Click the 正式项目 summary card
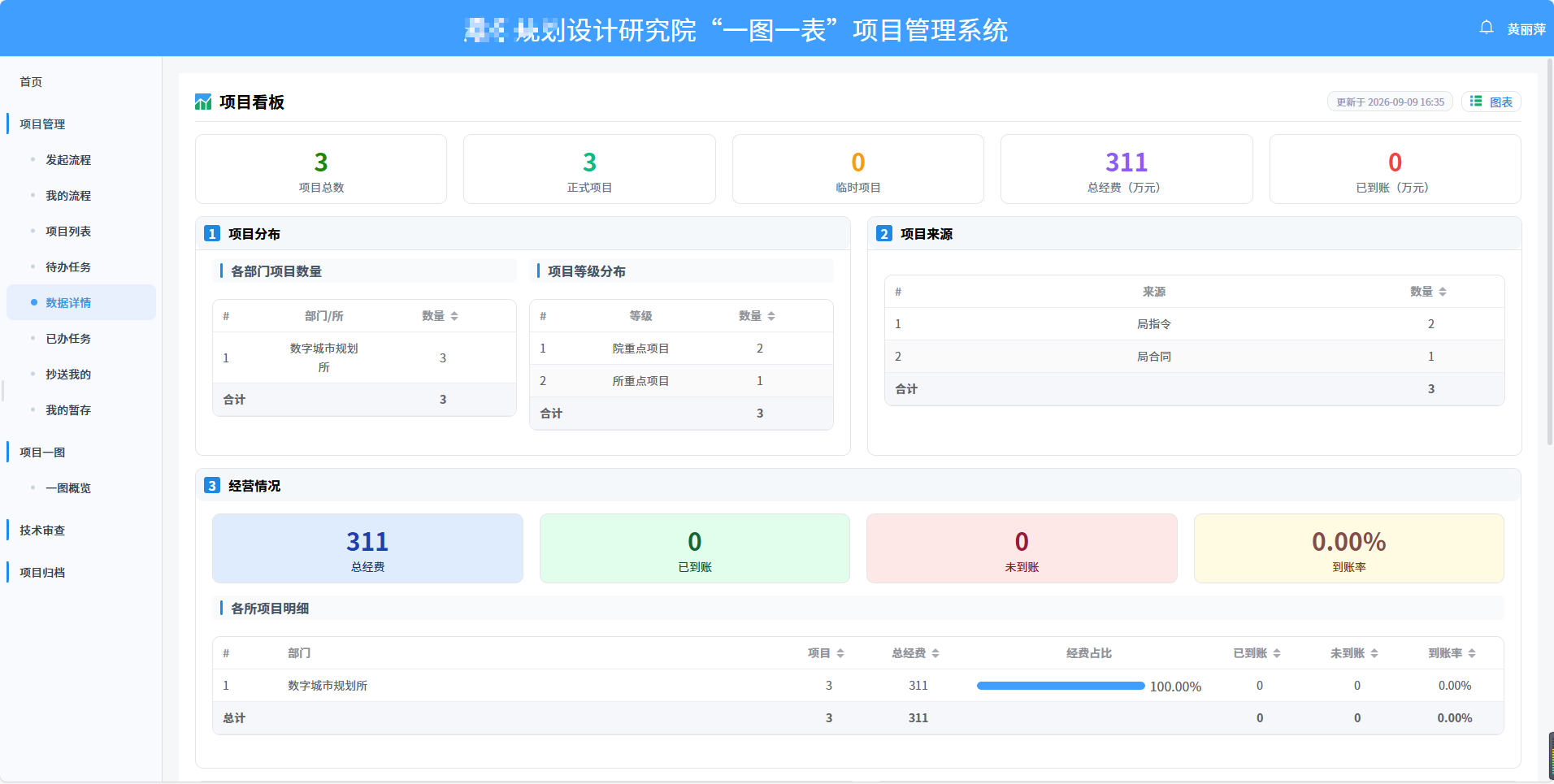This screenshot has width=1554, height=784. (x=589, y=169)
